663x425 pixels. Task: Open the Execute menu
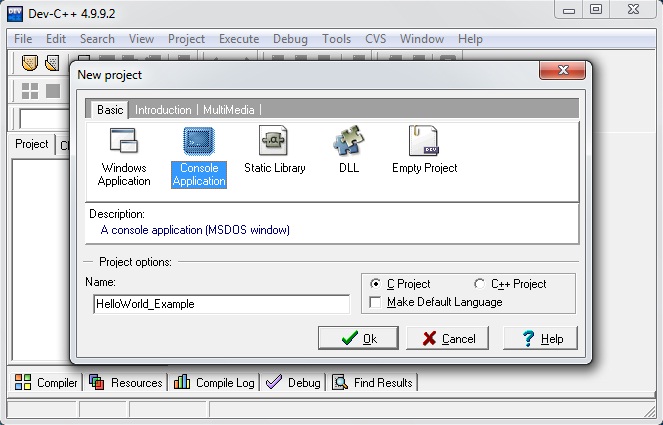(239, 39)
